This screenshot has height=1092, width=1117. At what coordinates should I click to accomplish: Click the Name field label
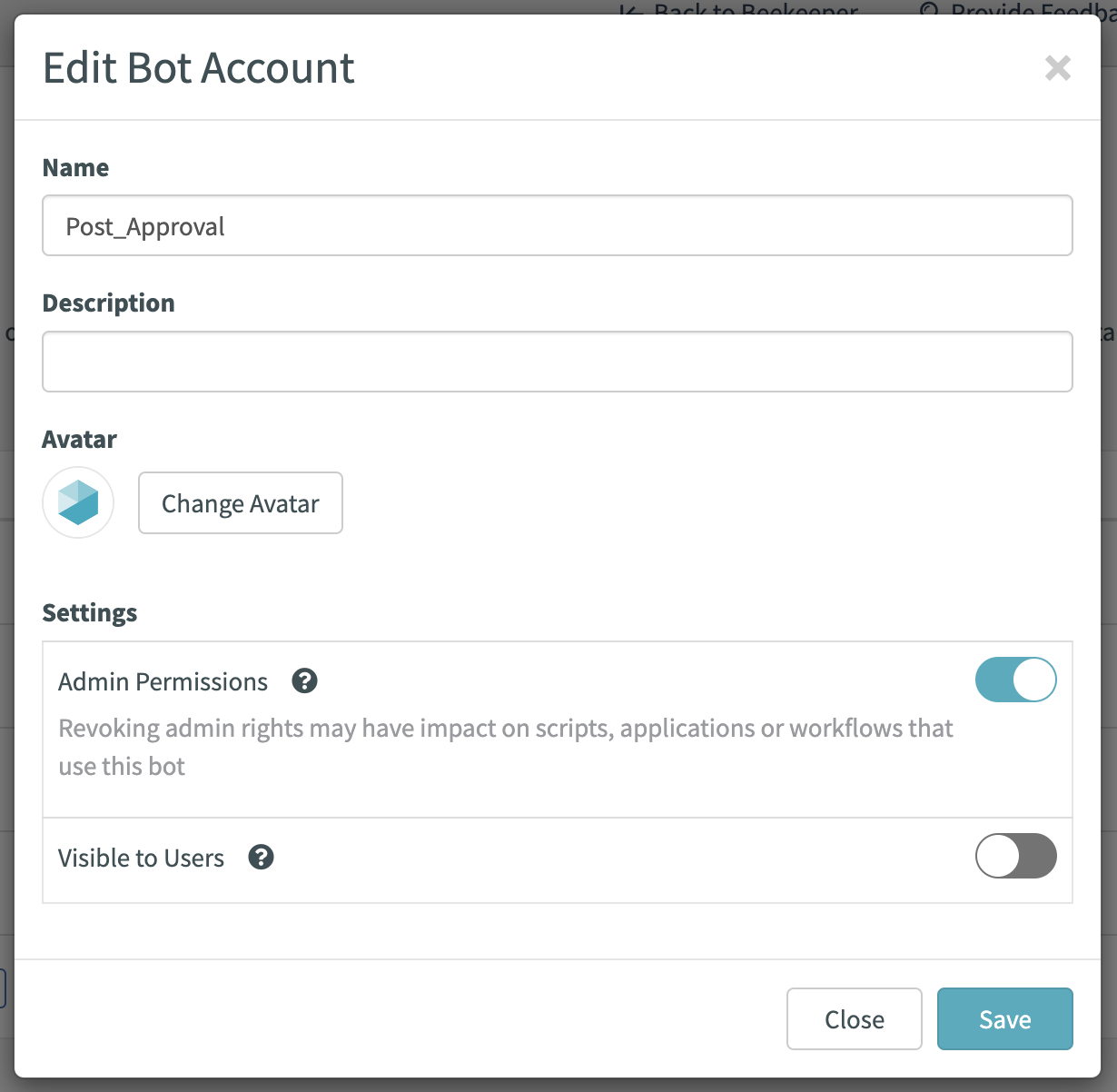[x=76, y=167]
